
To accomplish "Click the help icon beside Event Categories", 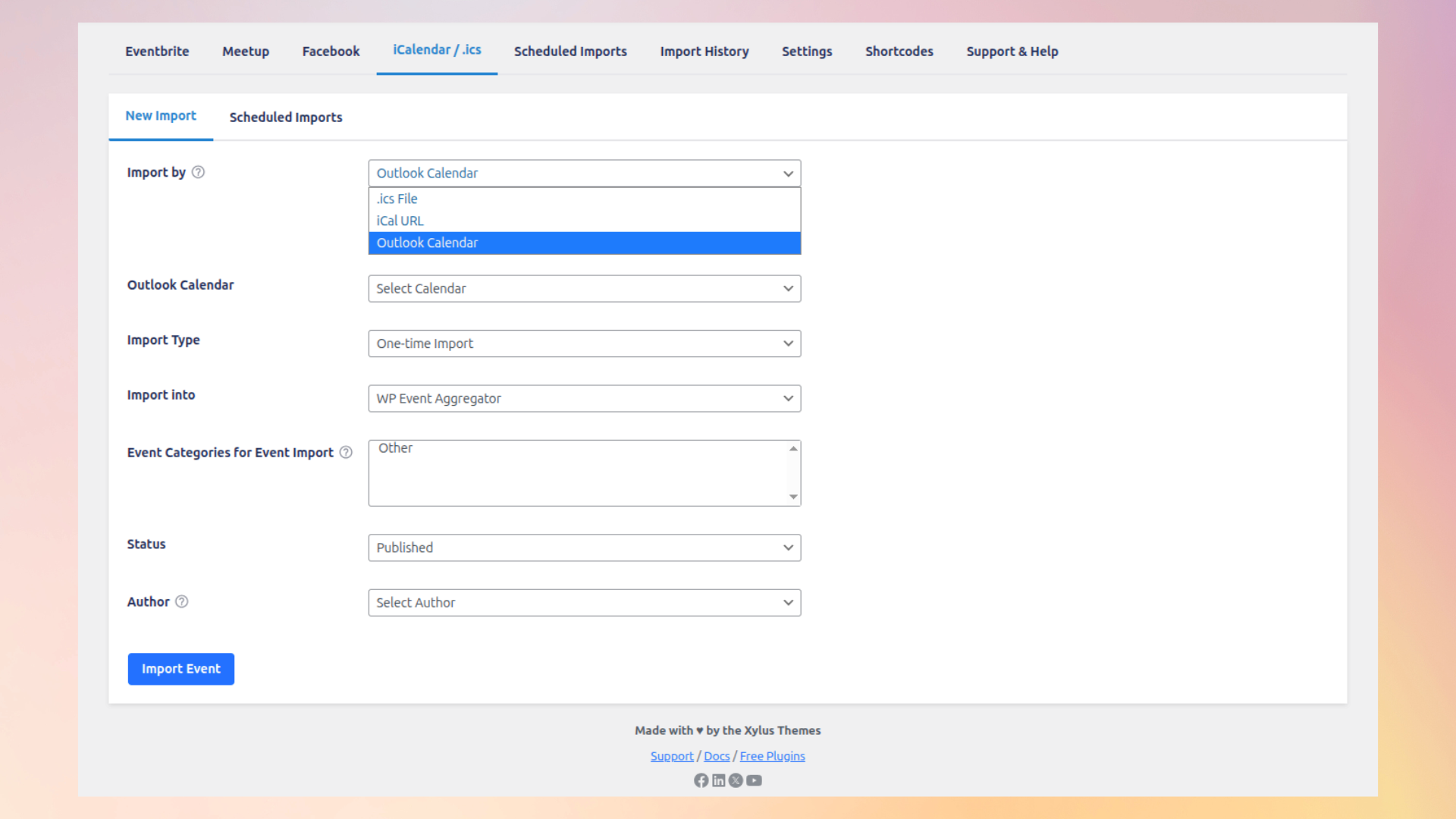I will pyautogui.click(x=346, y=453).
